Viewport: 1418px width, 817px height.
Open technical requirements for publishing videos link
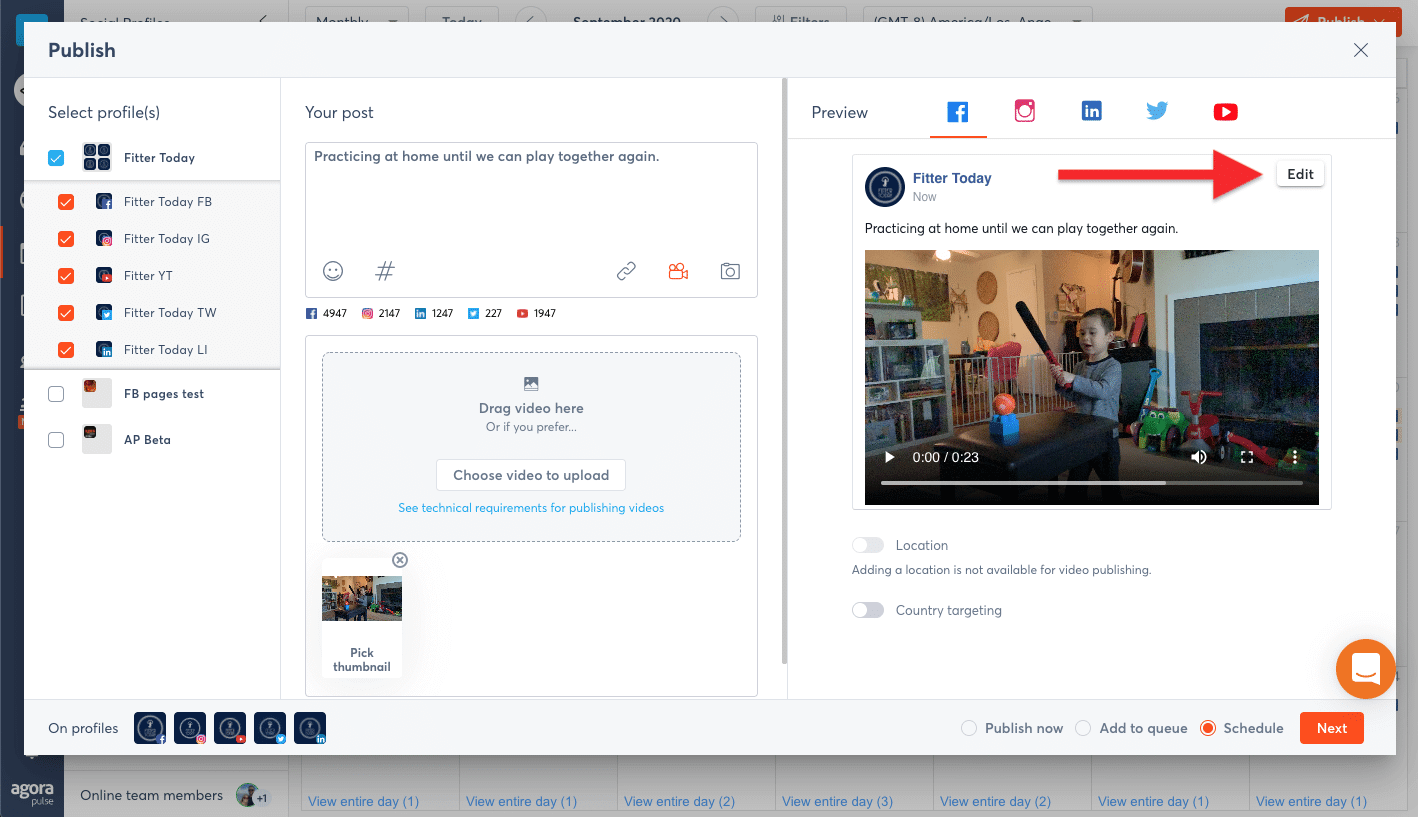click(x=531, y=508)
